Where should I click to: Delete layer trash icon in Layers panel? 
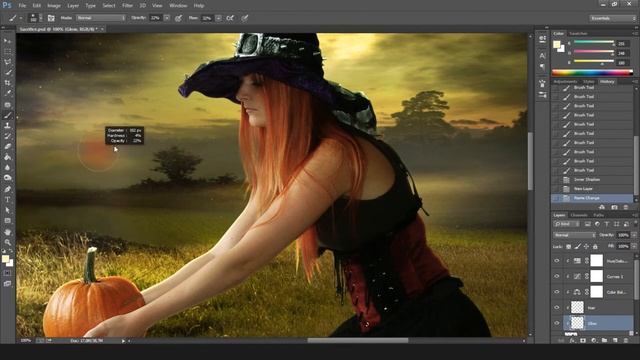pyautogui.click(x=626, y=340)
